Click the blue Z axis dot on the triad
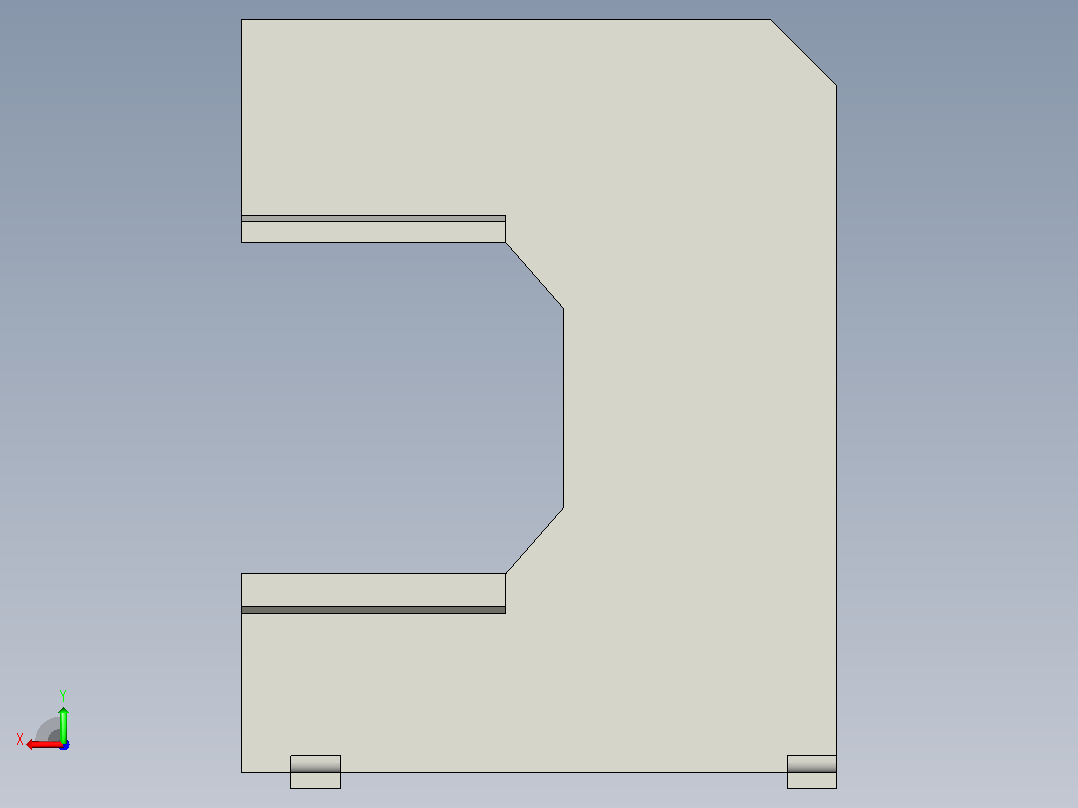Image resolution: width=1078 pixels, height=808 pixels. click(x=65, y=745)
